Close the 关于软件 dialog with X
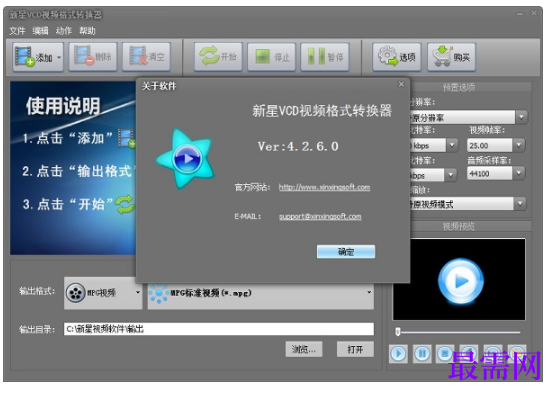The width and height of the screenshot is (560, 397). pos(401,84)
